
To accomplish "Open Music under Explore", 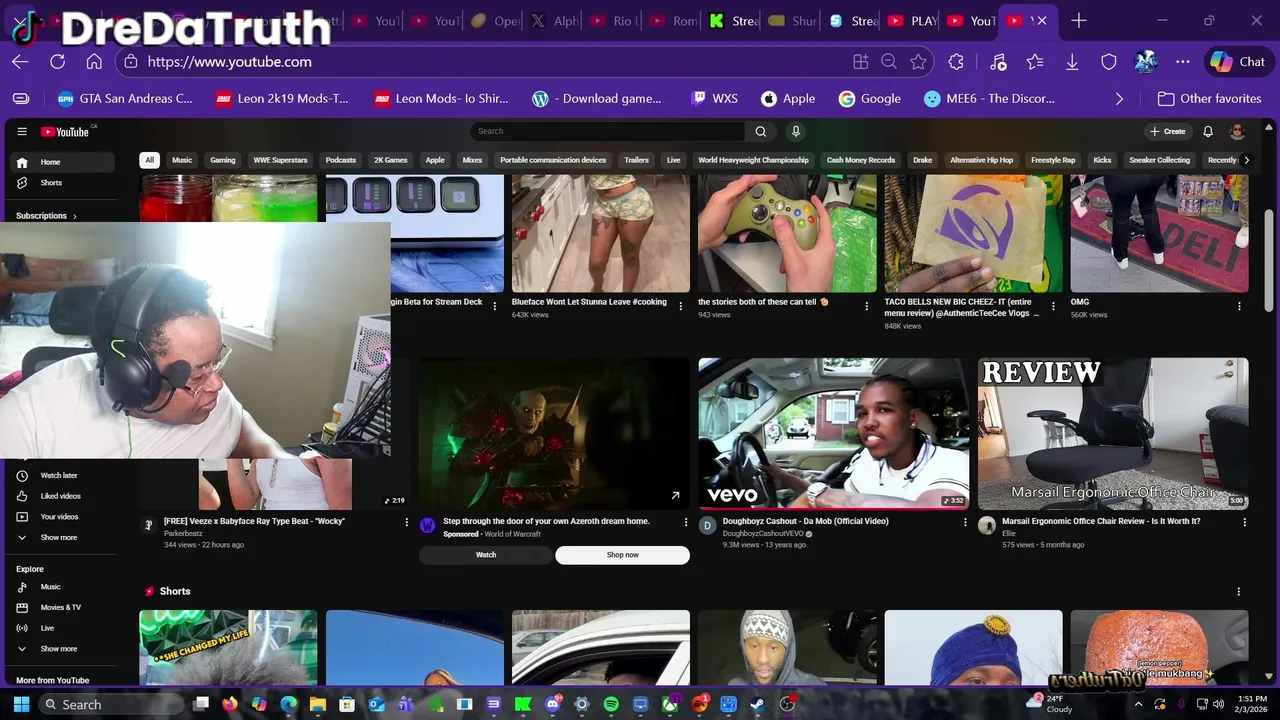I will coord(62,587).
